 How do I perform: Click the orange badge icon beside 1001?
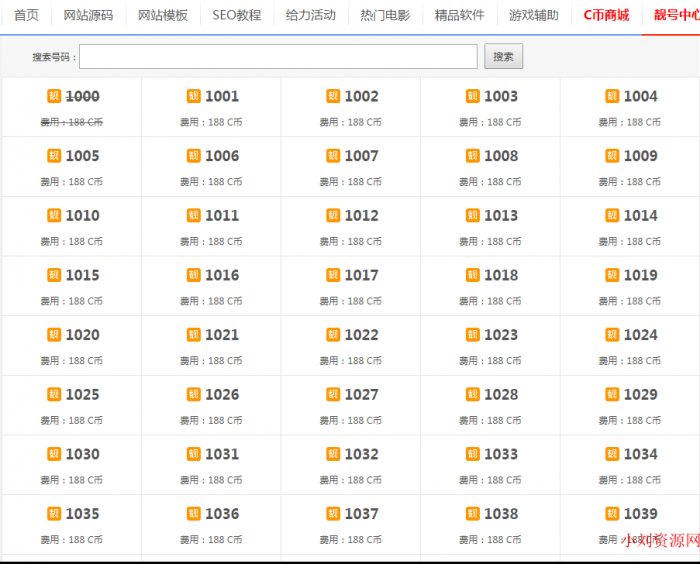coord(194,96)
